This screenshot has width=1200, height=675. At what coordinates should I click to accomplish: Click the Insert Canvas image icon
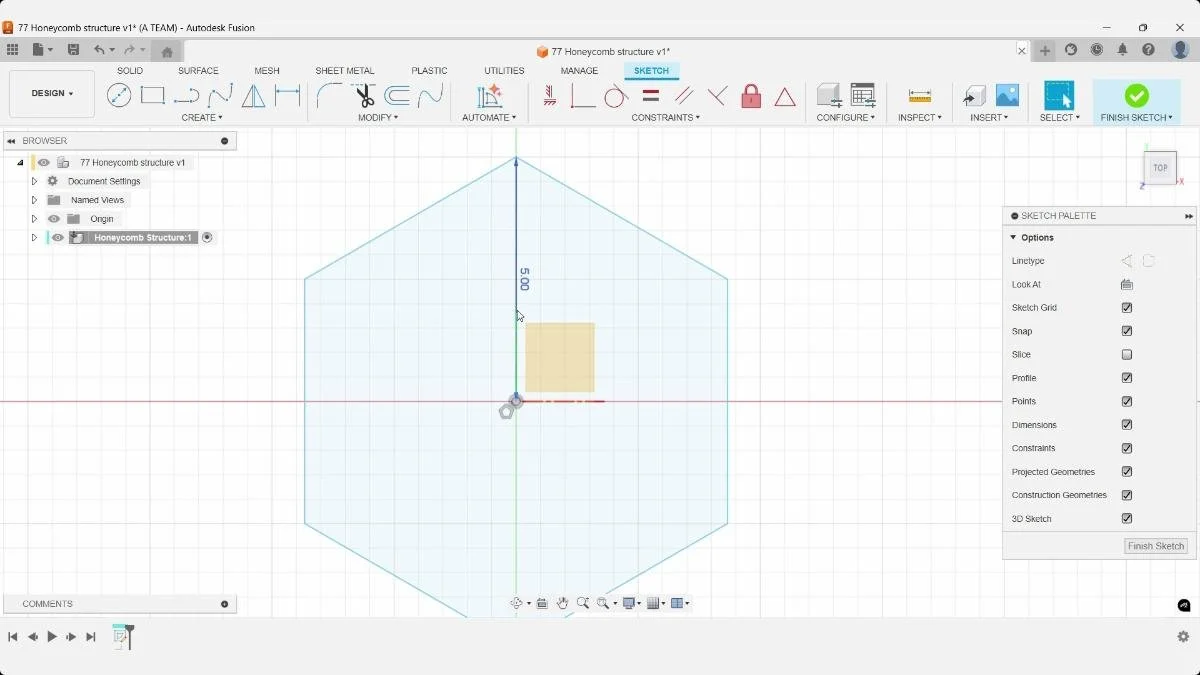click(1007, 96)
